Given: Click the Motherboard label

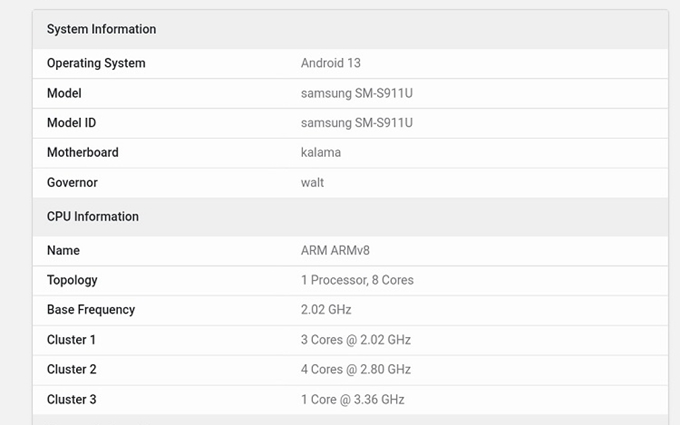Looking at the screenshot, I should click(x=82, y=153).
